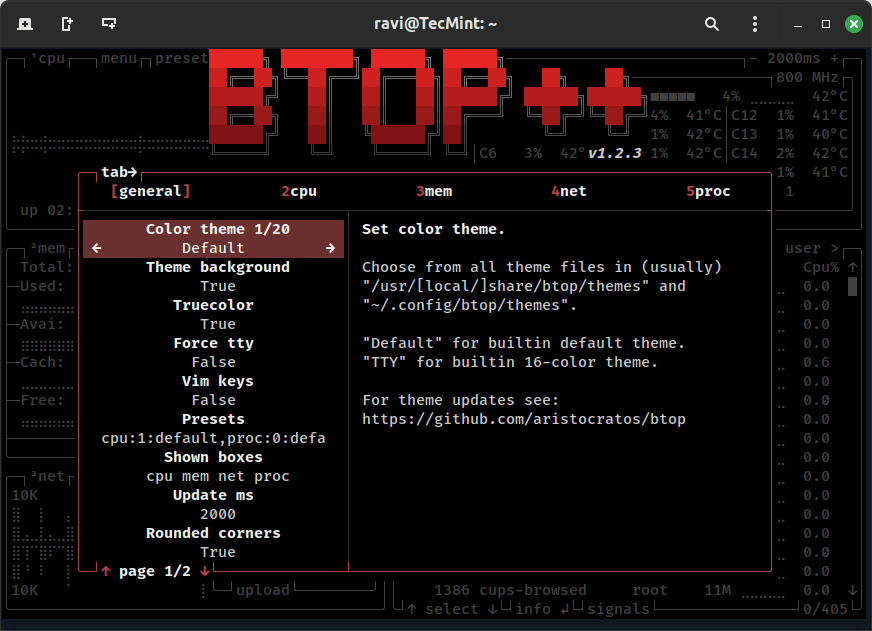Image resolution: width=872 pixels, height=631 pixels.
Task: Toggle Force tty False value
Action: [214, 362]
